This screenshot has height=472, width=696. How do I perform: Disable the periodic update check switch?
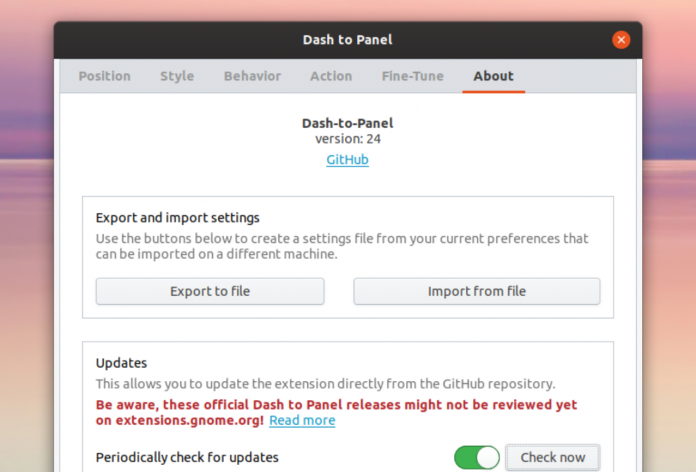pos(477,457)
